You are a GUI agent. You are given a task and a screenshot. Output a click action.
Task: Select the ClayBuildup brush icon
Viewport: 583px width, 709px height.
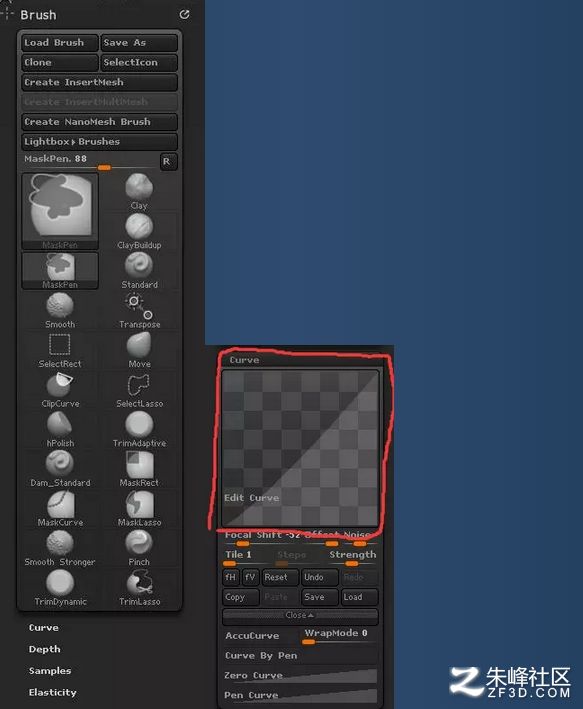tap(139, 231)
